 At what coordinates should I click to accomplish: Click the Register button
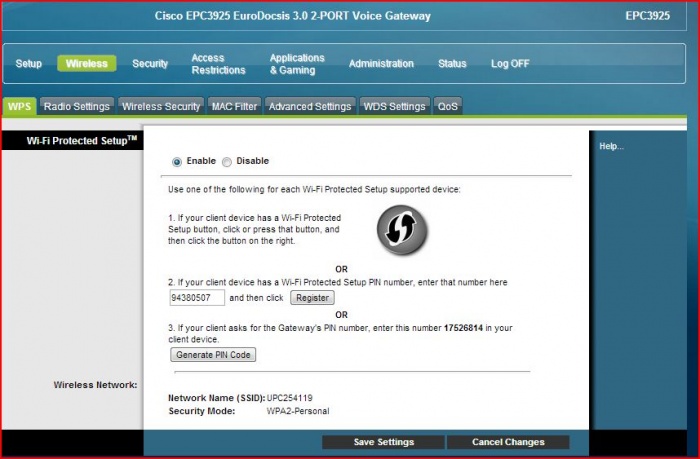tap(312, 298)
